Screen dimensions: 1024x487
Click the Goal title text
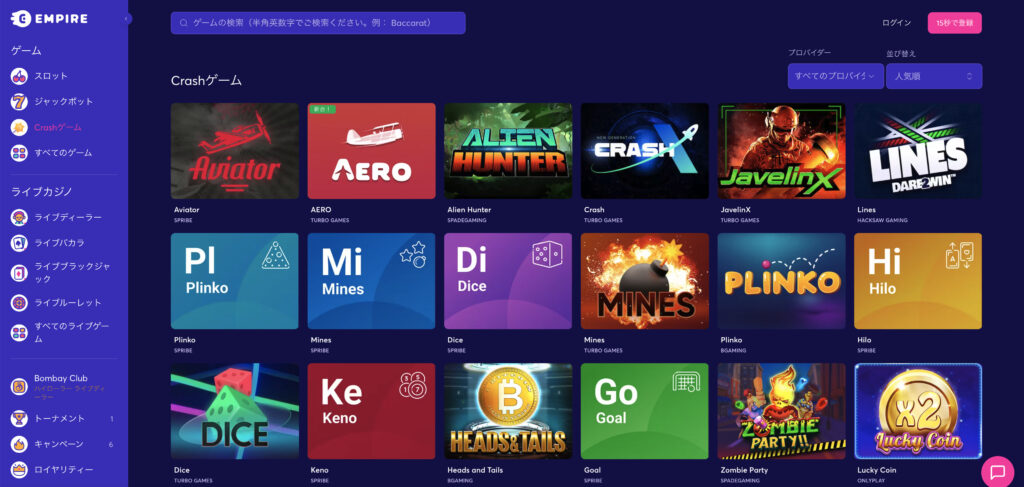pyautogui.click(x=592, y=470)
